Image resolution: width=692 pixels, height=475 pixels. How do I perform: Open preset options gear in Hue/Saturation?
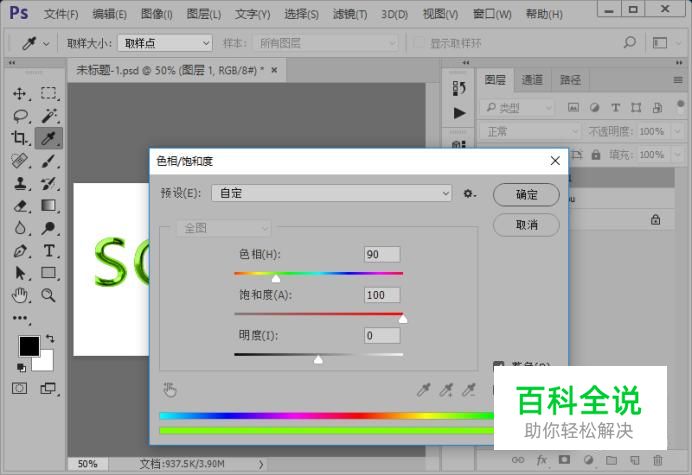point(469,193)
